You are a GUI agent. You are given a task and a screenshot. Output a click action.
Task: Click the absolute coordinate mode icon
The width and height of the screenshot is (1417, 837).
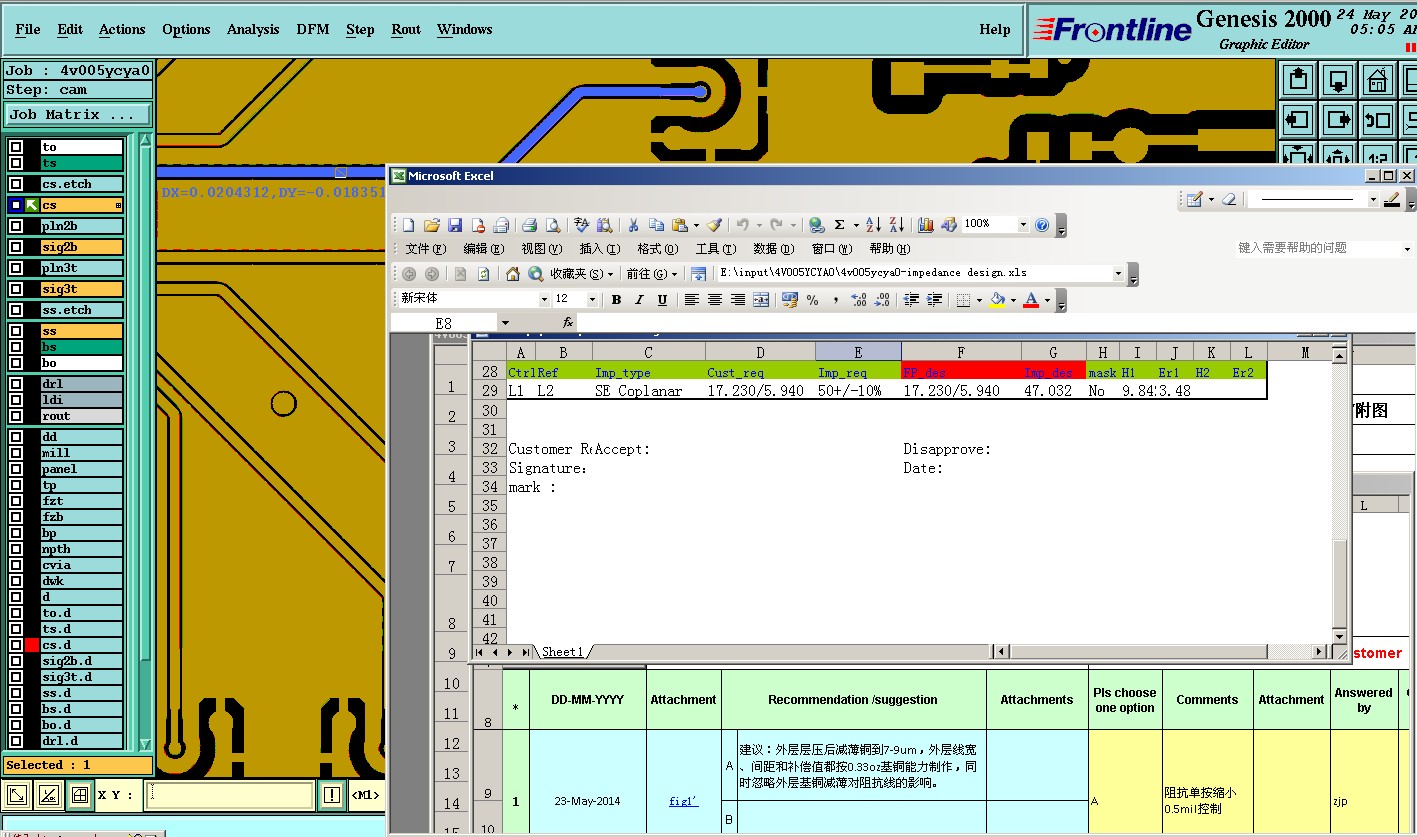pyautogui.click(x=17, y=796)
